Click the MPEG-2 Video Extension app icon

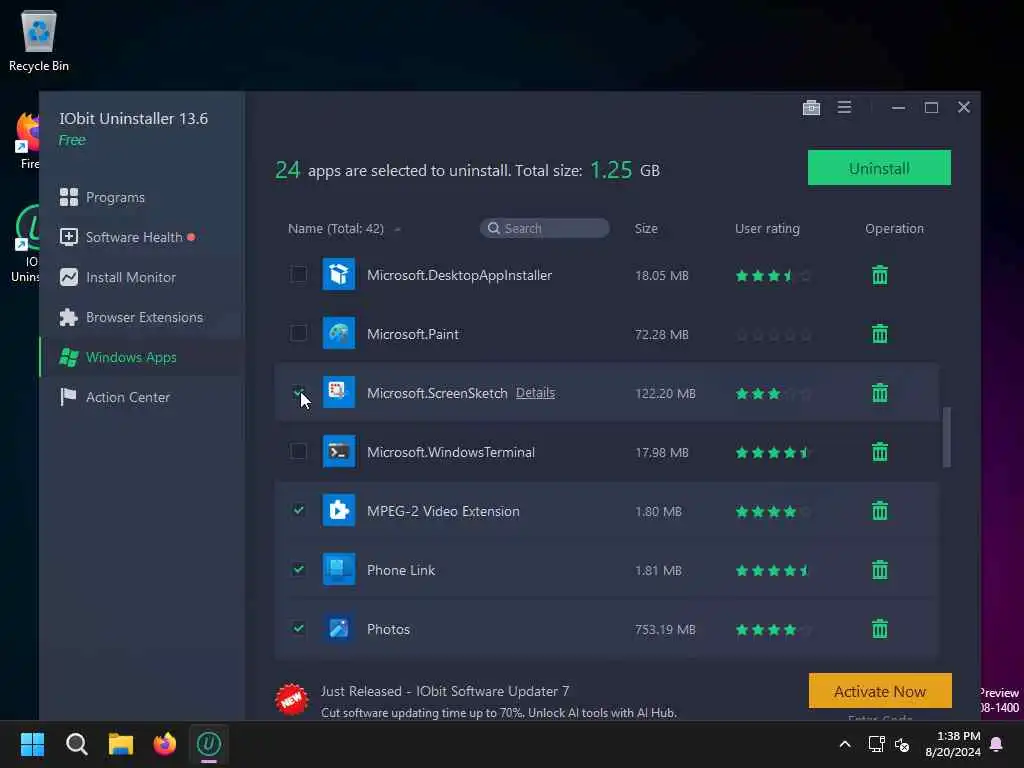point(339,510)
